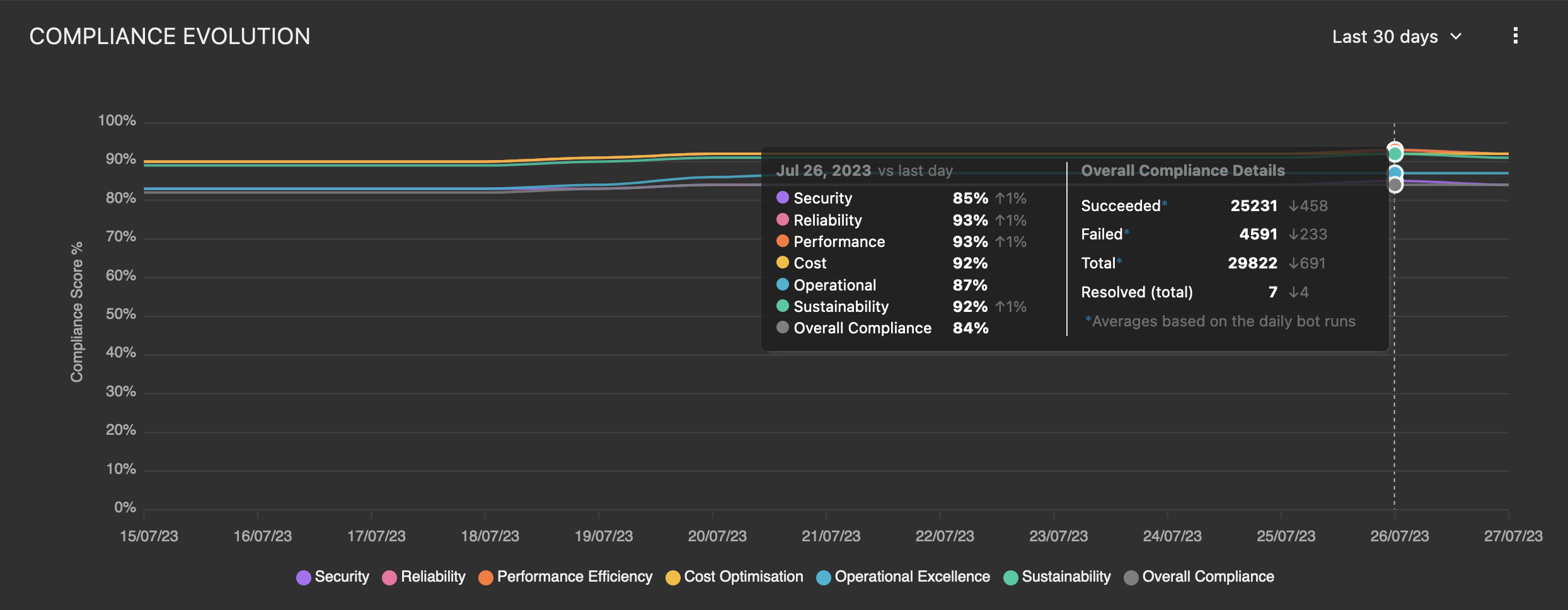Image resolution: width=1568 pixels, height=610 pixels.
Task: Click the 26/07/23 date axis label
Action: [1399, 536]
